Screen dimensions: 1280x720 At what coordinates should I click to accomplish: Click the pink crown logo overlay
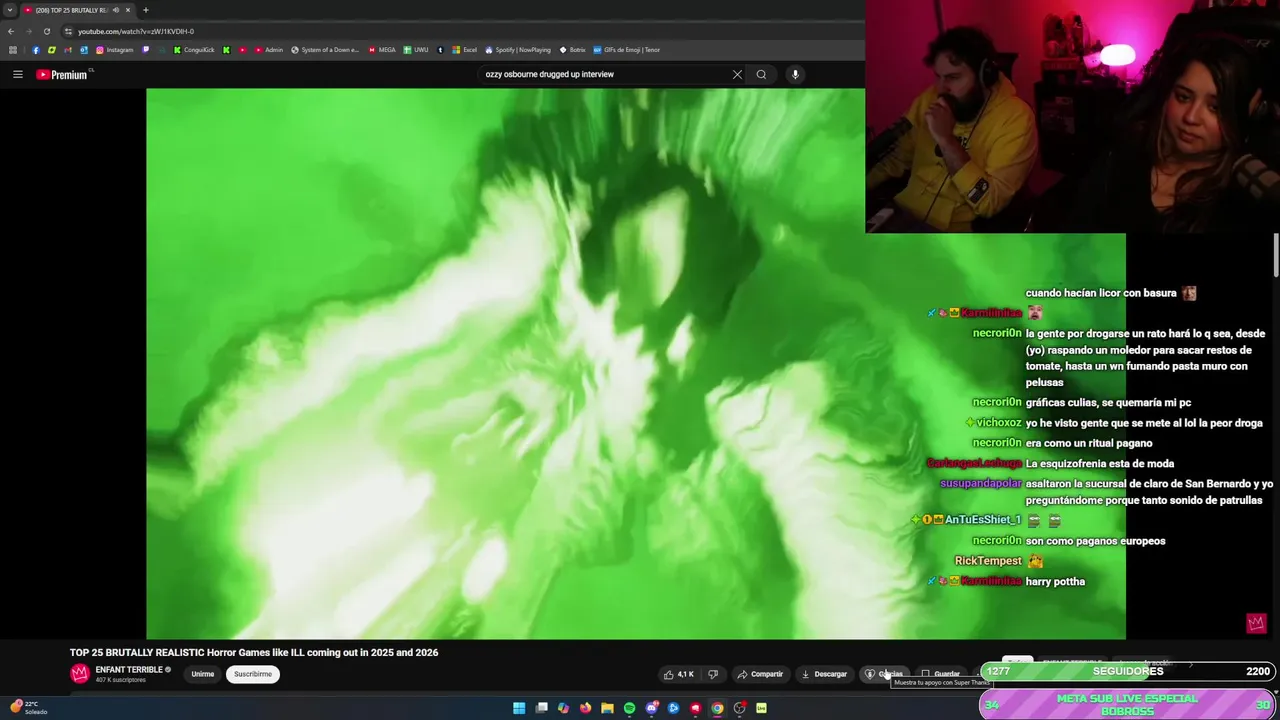(1257, 623)
